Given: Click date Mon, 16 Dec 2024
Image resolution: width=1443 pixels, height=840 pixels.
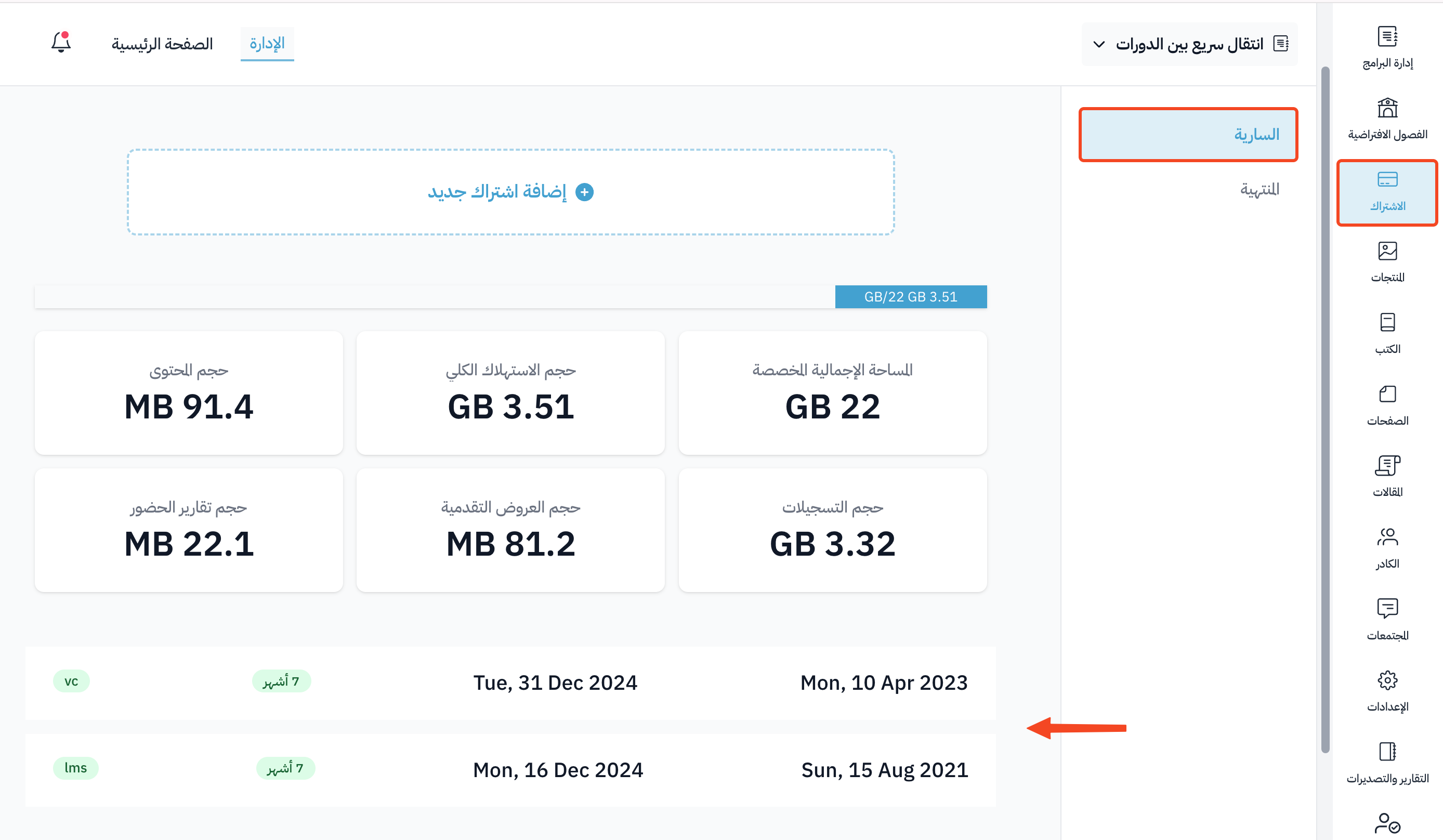Looking at the screenshot, I should (x=558, y=770).
